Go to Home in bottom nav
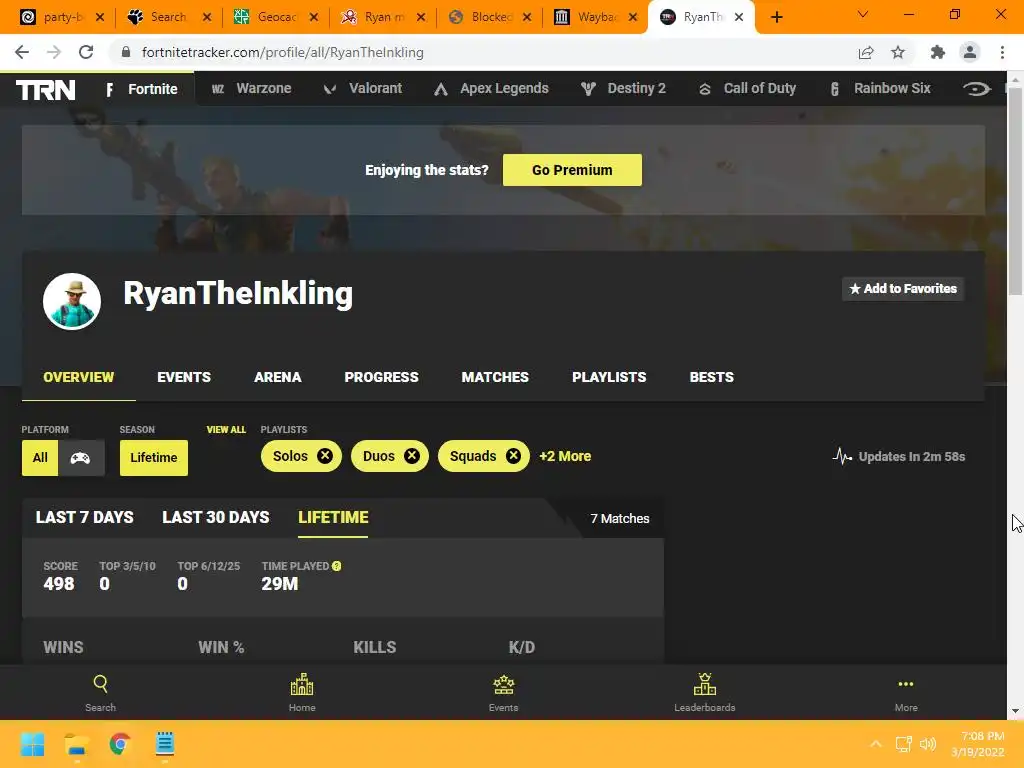This screenshot has width=1024, height=768. click(x=302, y=693)
